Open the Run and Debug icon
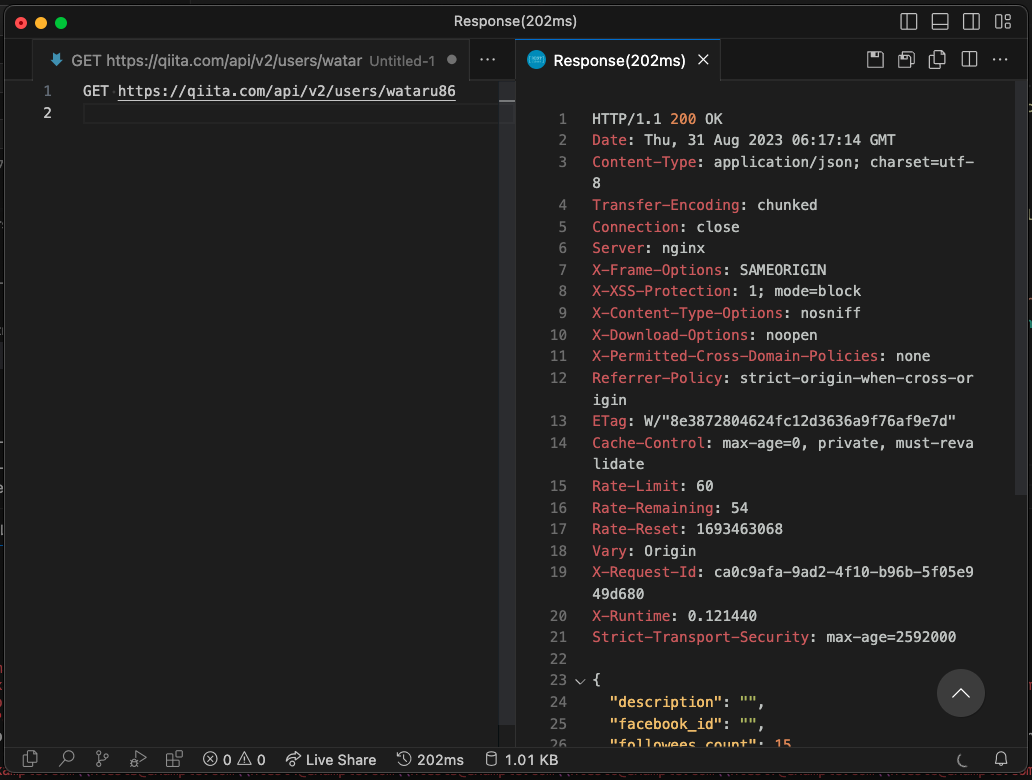 pos(138,759)
